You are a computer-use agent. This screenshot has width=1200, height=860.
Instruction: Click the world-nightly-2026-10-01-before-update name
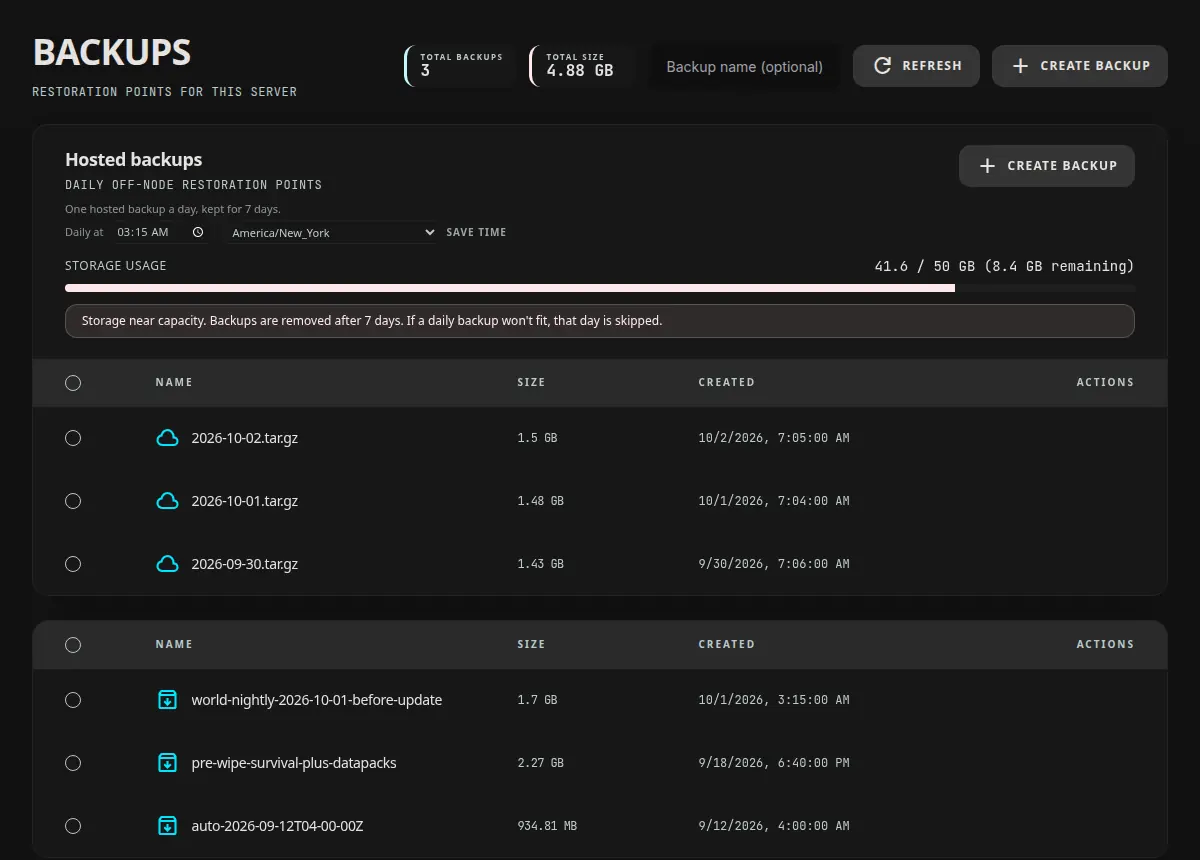coord(317,700)
